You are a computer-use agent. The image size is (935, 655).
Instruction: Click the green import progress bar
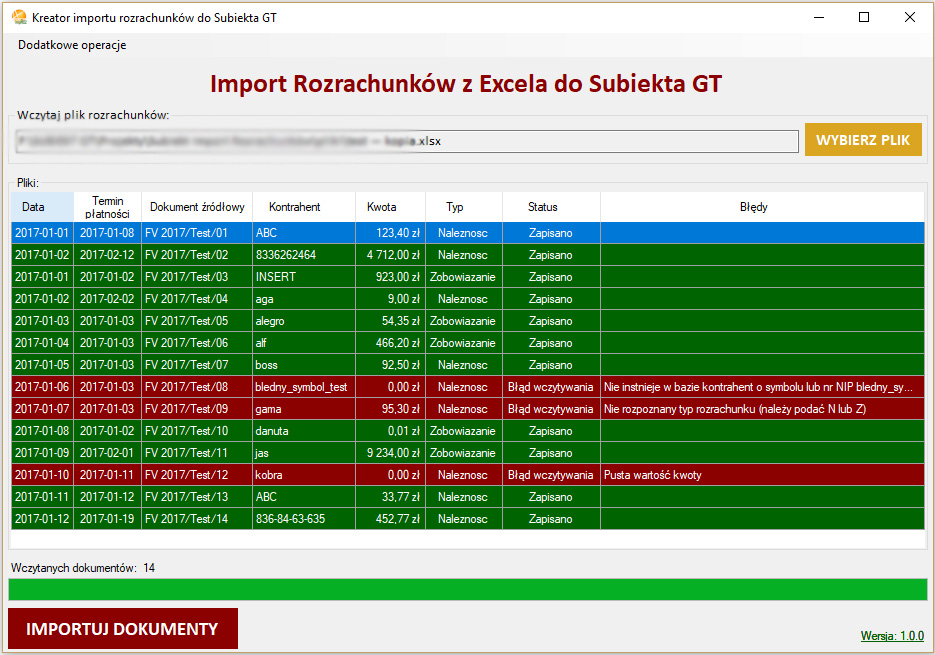tap(467, 589)
